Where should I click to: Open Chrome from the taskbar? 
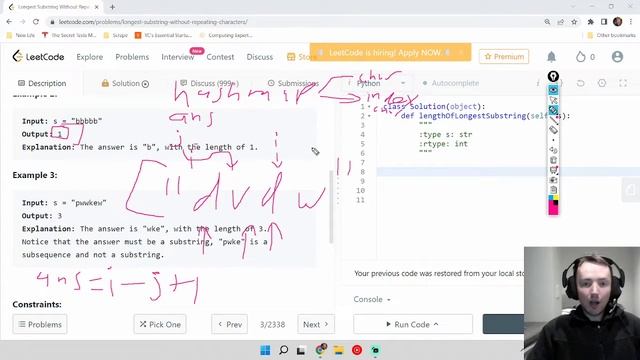(320, 350)
